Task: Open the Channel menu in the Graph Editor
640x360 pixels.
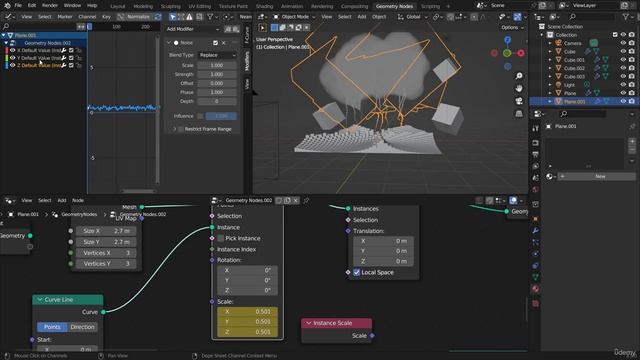Action: [87, 17]
